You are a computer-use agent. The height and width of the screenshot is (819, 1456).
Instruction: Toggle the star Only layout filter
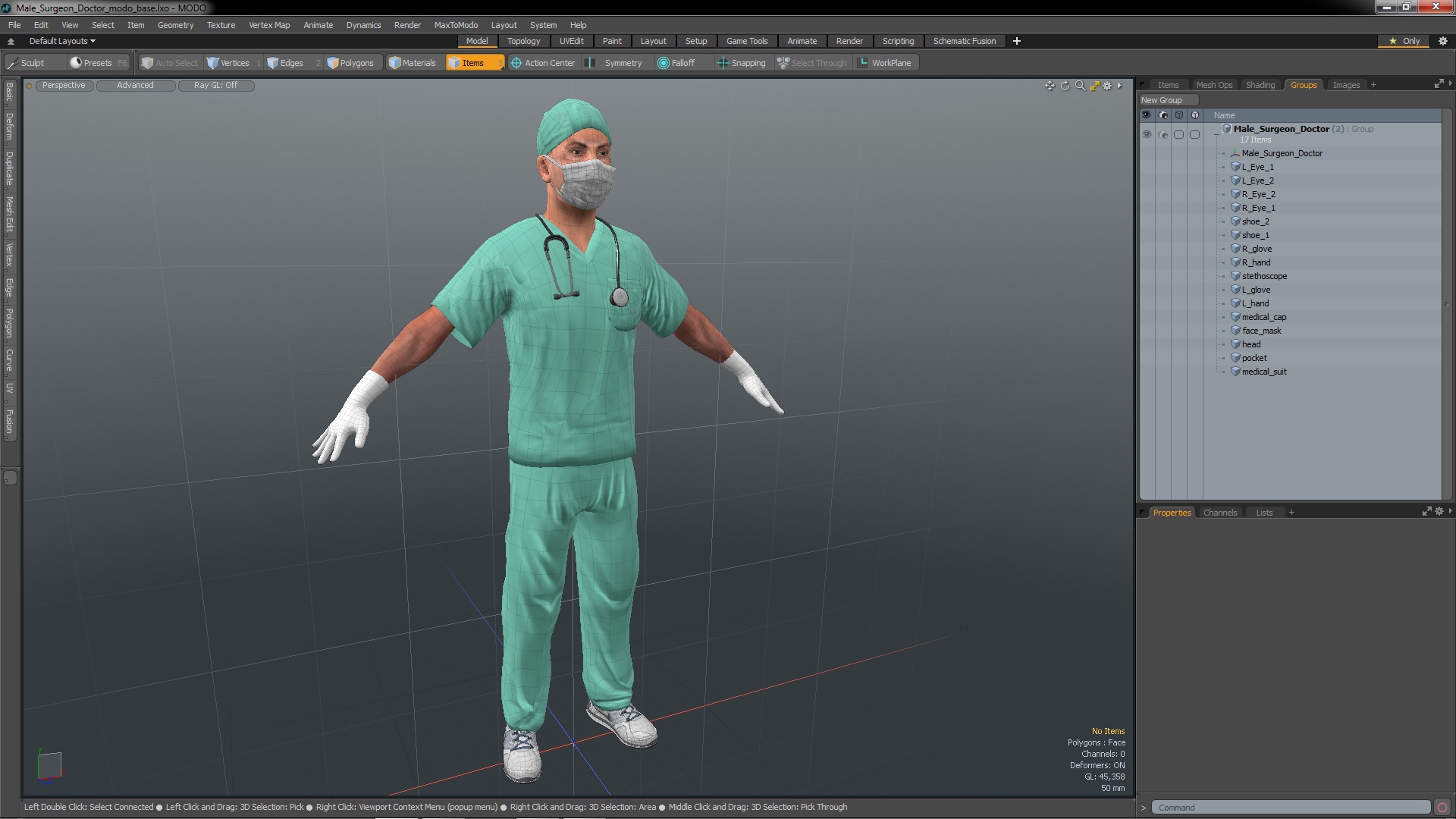(x=1404, y=41)
